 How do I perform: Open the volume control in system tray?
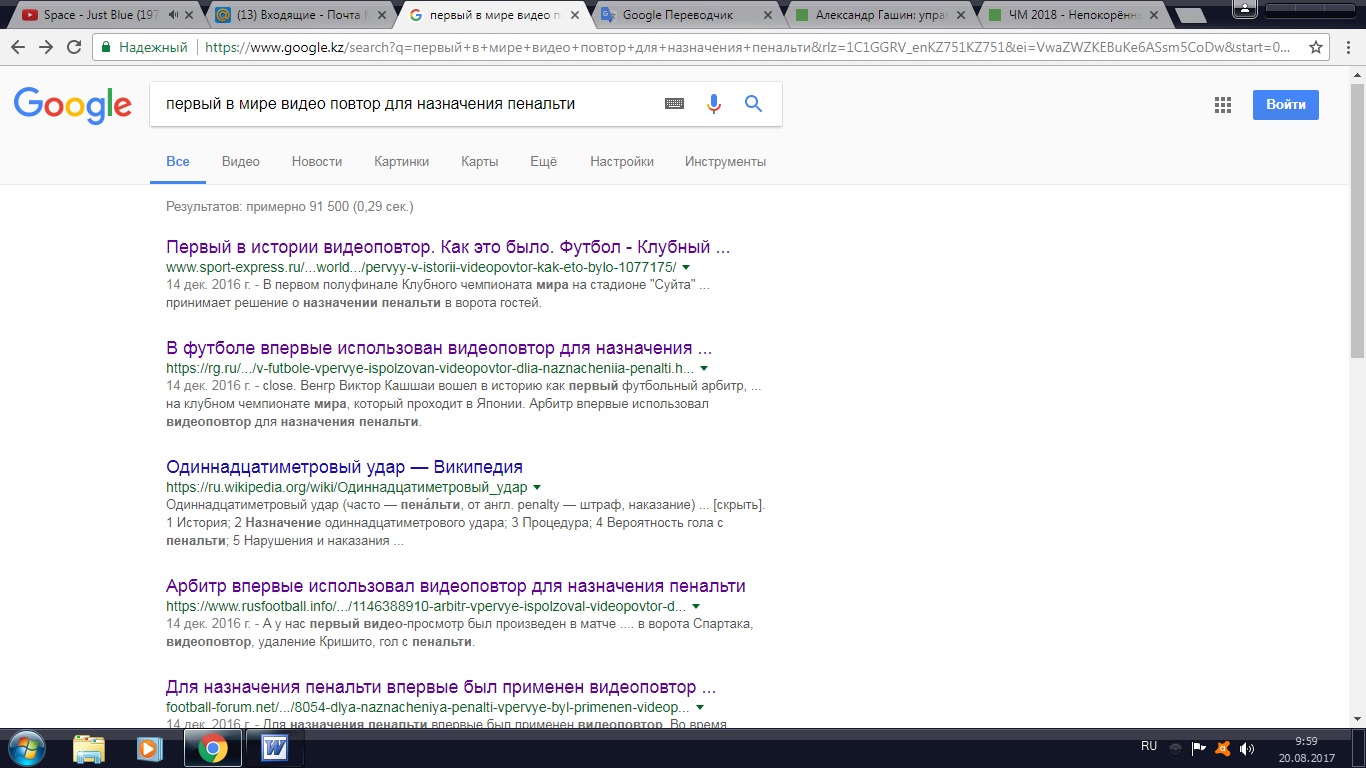(1247, 748)
